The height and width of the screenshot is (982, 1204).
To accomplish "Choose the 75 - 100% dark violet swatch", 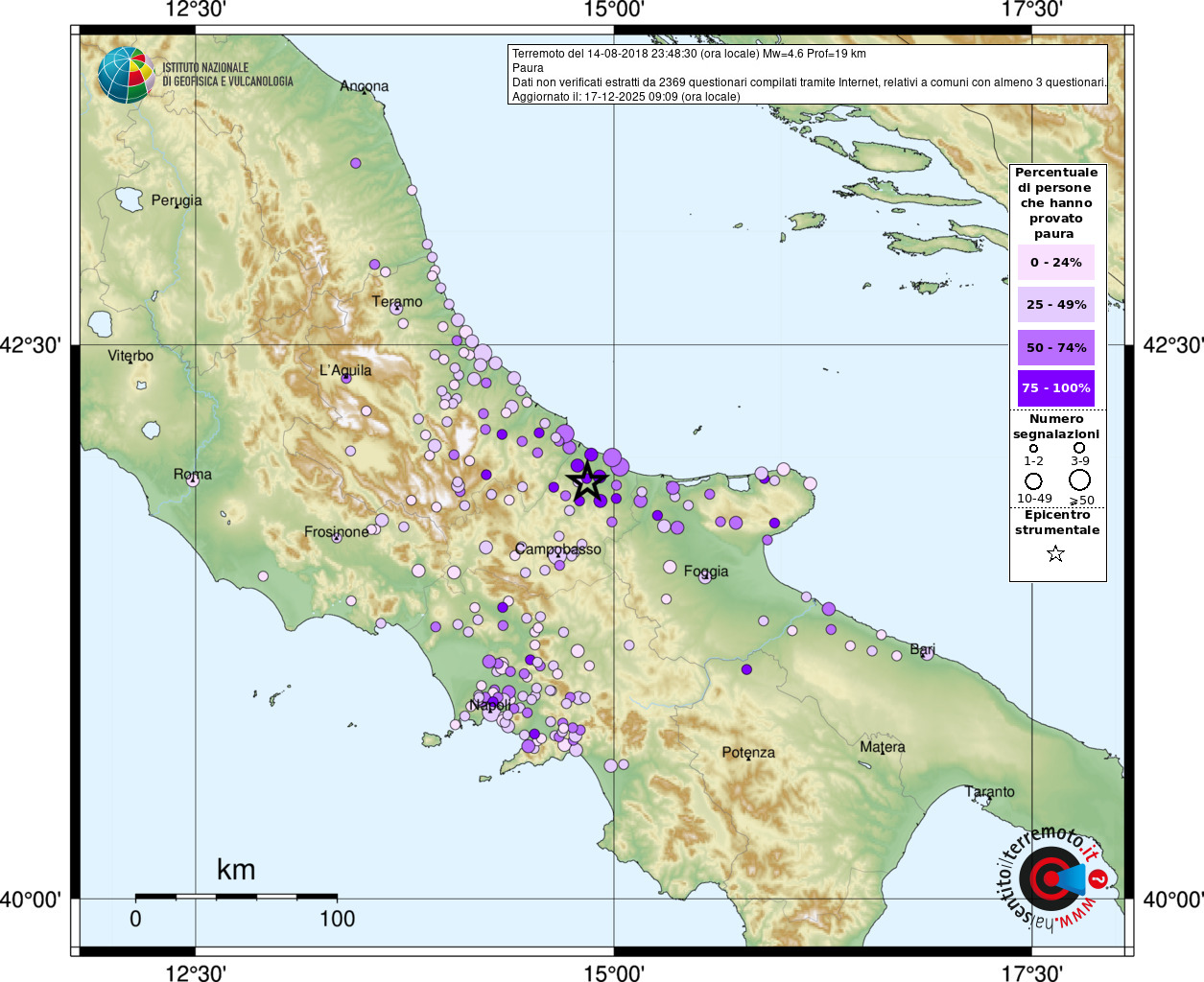I will click(1055, 388).
